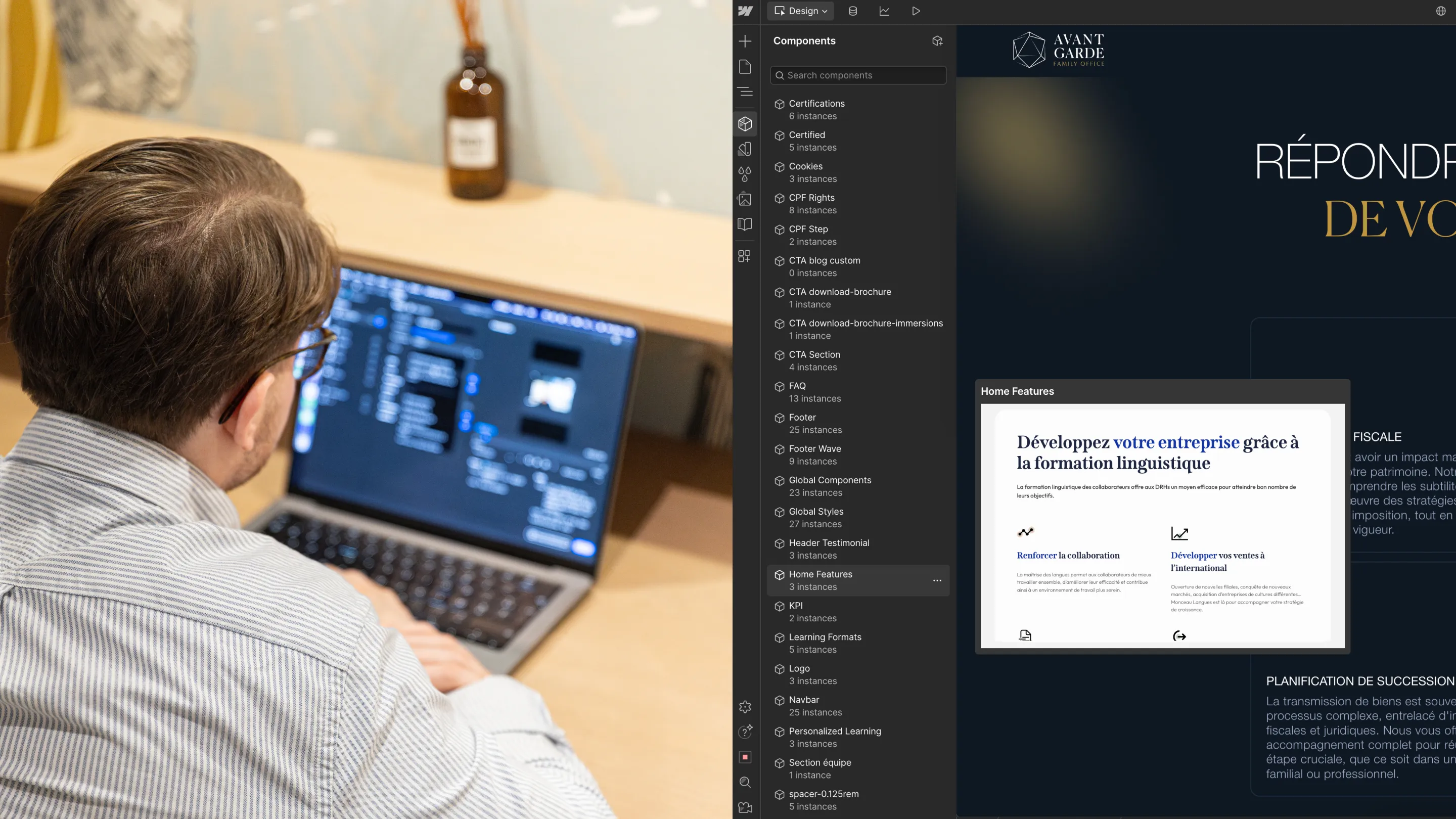1456x819 pixels.
Task: Open the Add elements panel
Action: [x=745, y=41]
